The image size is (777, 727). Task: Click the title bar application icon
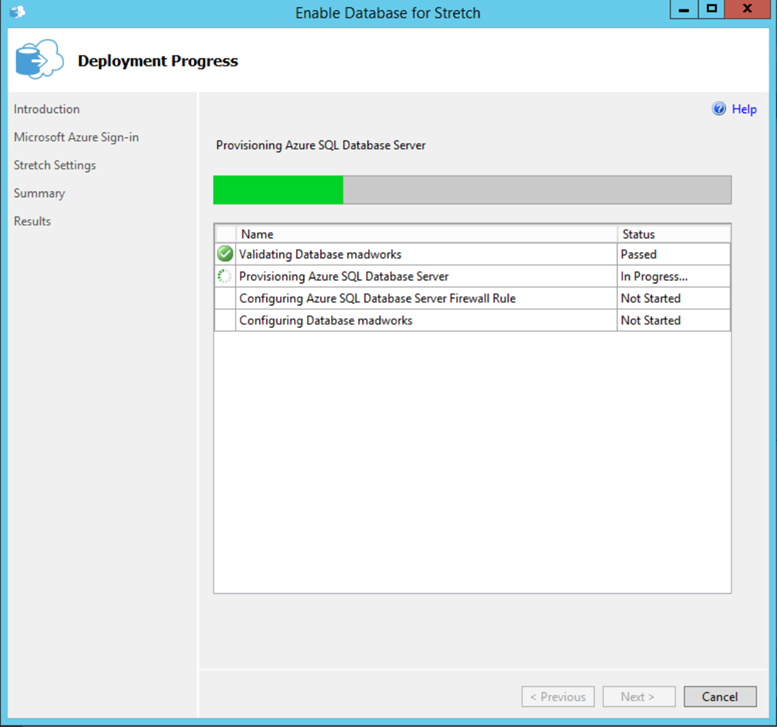point(17,11)
